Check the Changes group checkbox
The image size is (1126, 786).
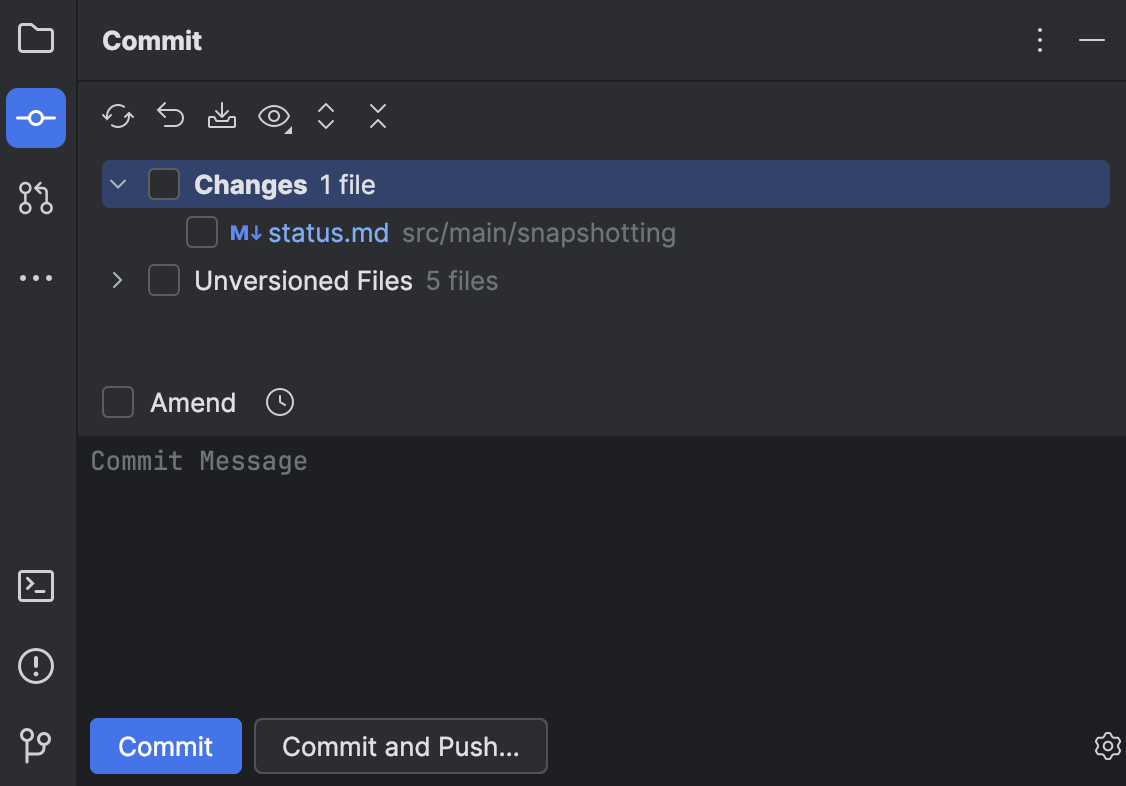pyautogui.click(x=164, y=184)
